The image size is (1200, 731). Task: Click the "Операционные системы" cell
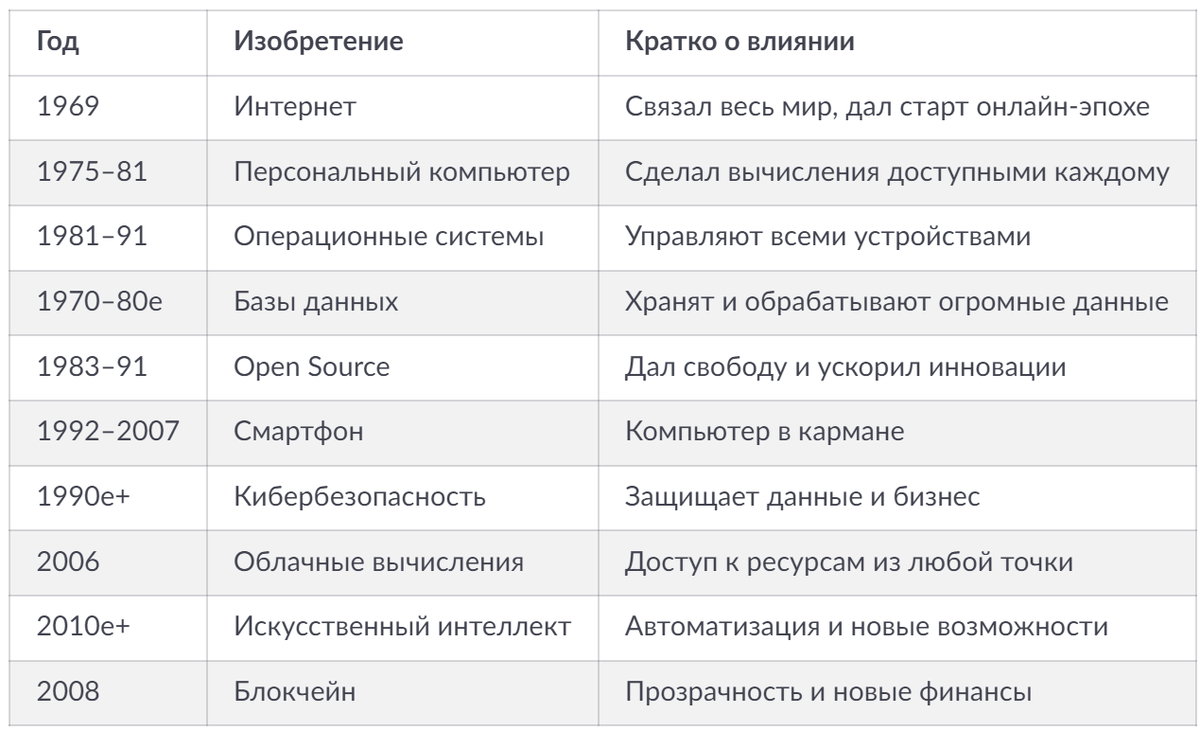tap(403, 237)
